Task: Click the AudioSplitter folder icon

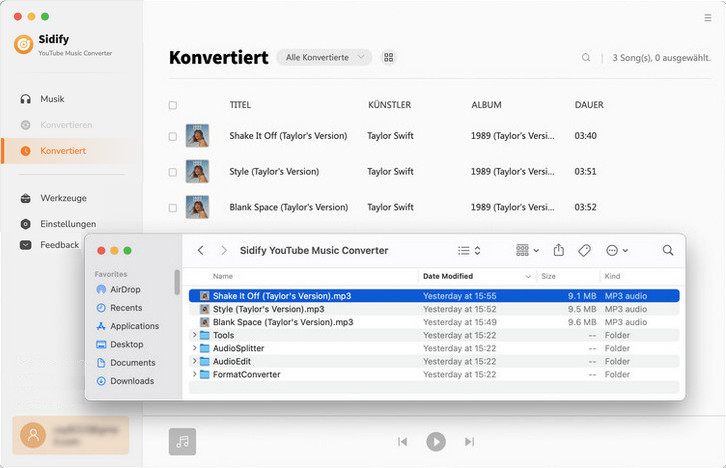Action: tap(205, 348)
